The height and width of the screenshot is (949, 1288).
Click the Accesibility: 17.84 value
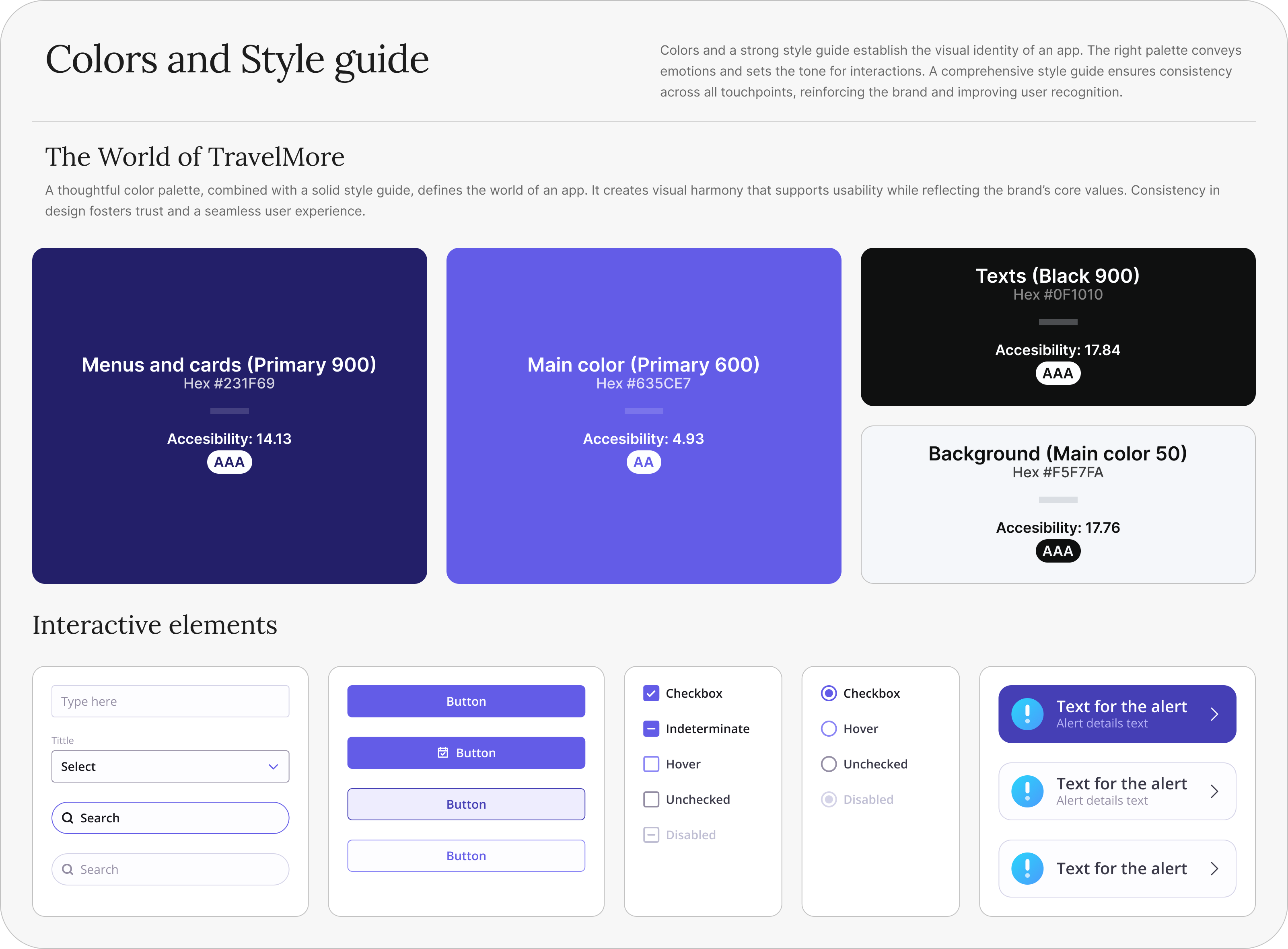pos(1058,350)
